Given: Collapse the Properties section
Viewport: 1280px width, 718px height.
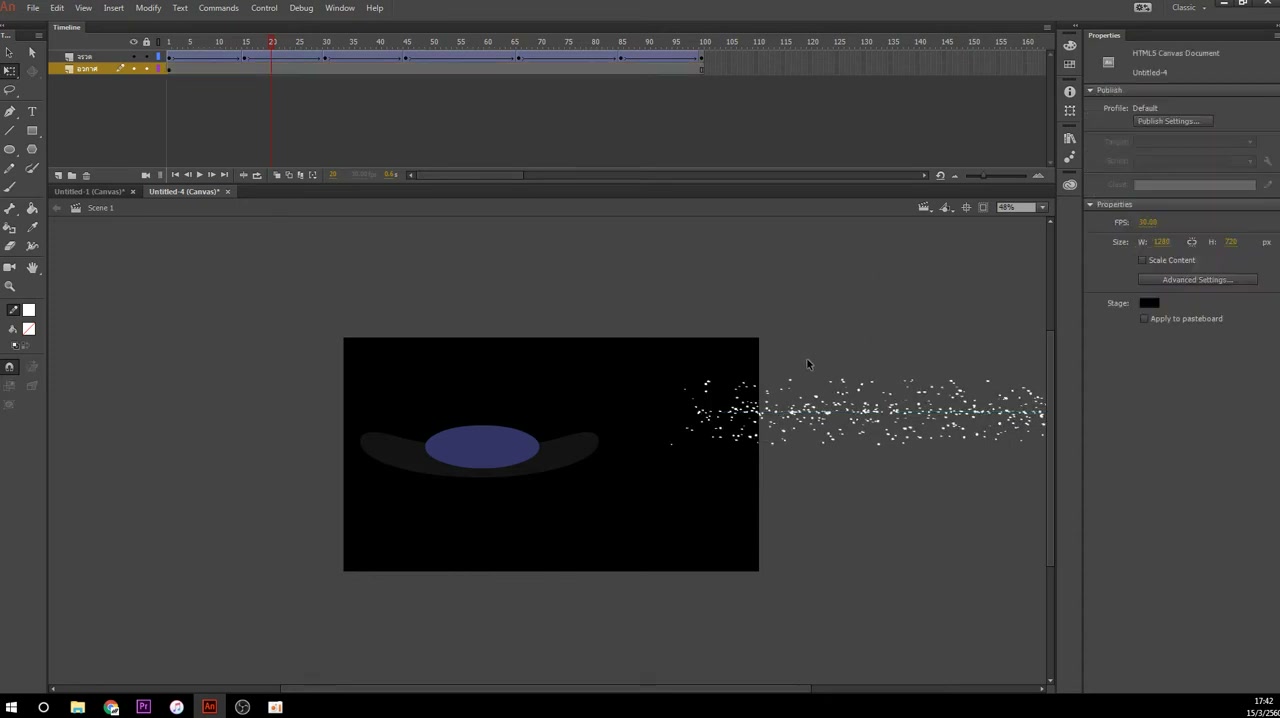Looking at the screenshot, I should [1091, 205].
